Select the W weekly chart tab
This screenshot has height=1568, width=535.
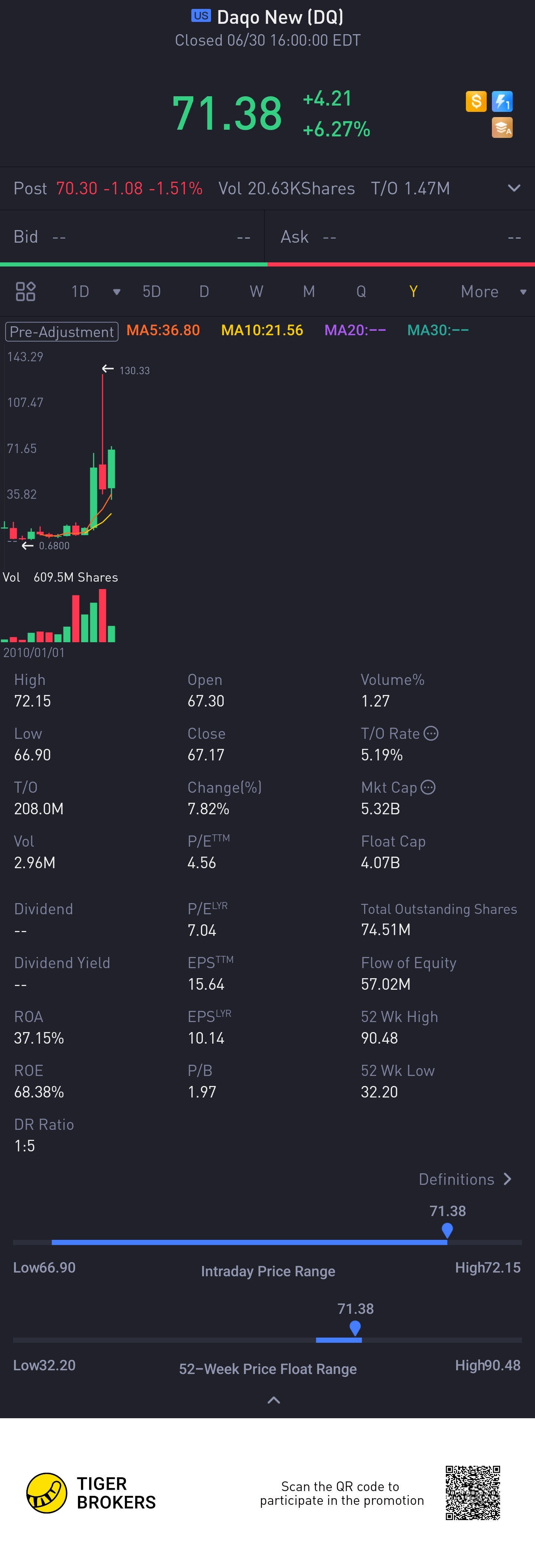tap(256, 292)
